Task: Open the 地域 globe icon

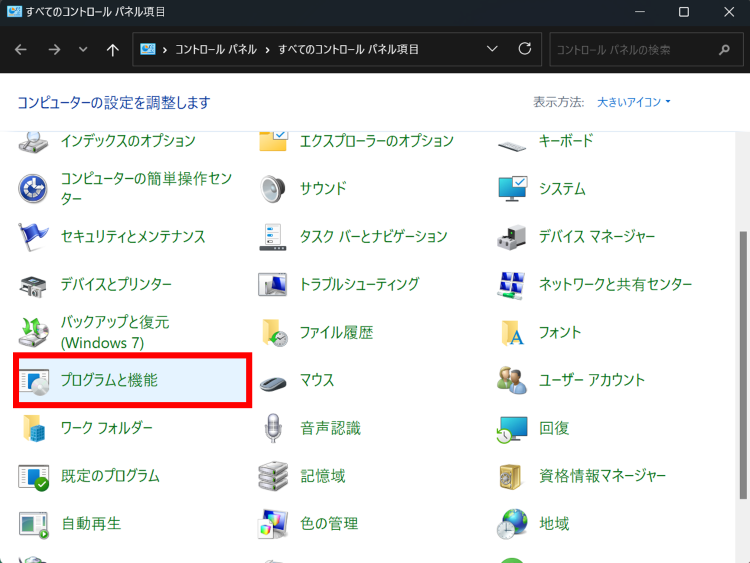Action: pyautogui.click(x=512, y=524)
